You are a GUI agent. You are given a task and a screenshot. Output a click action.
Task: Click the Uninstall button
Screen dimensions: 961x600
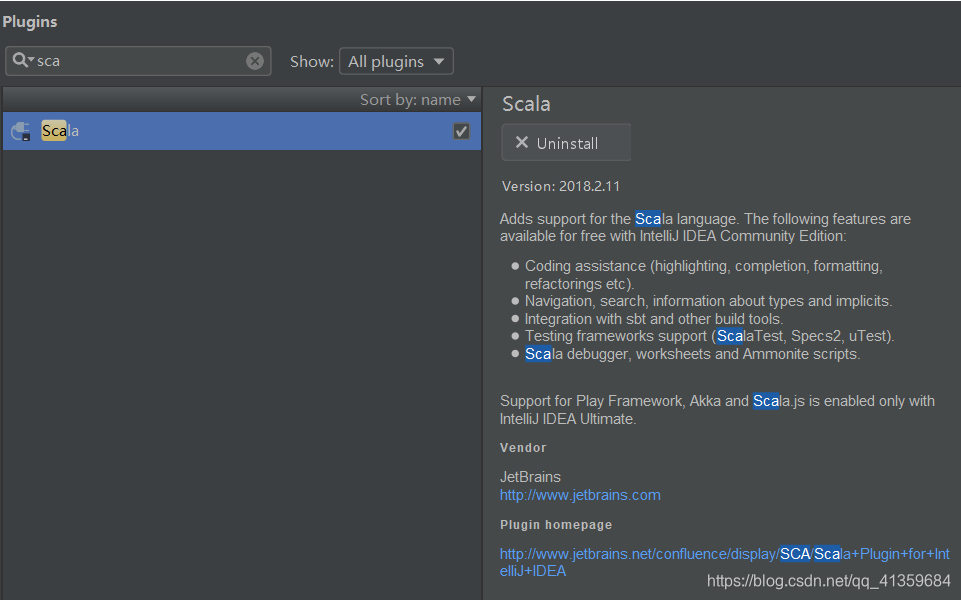click(x=565, y=141)
